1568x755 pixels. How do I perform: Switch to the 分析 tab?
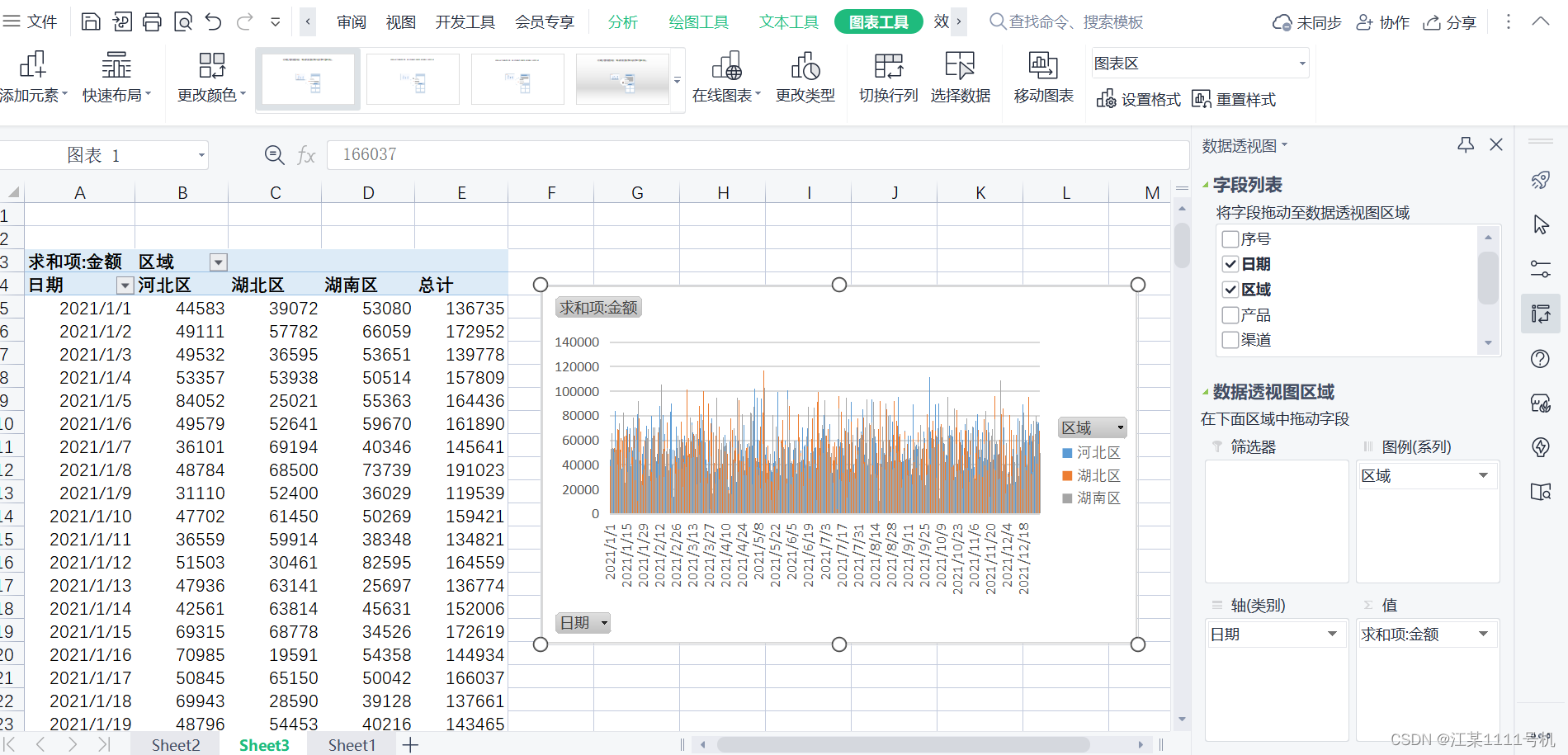[x=622, y=22]
